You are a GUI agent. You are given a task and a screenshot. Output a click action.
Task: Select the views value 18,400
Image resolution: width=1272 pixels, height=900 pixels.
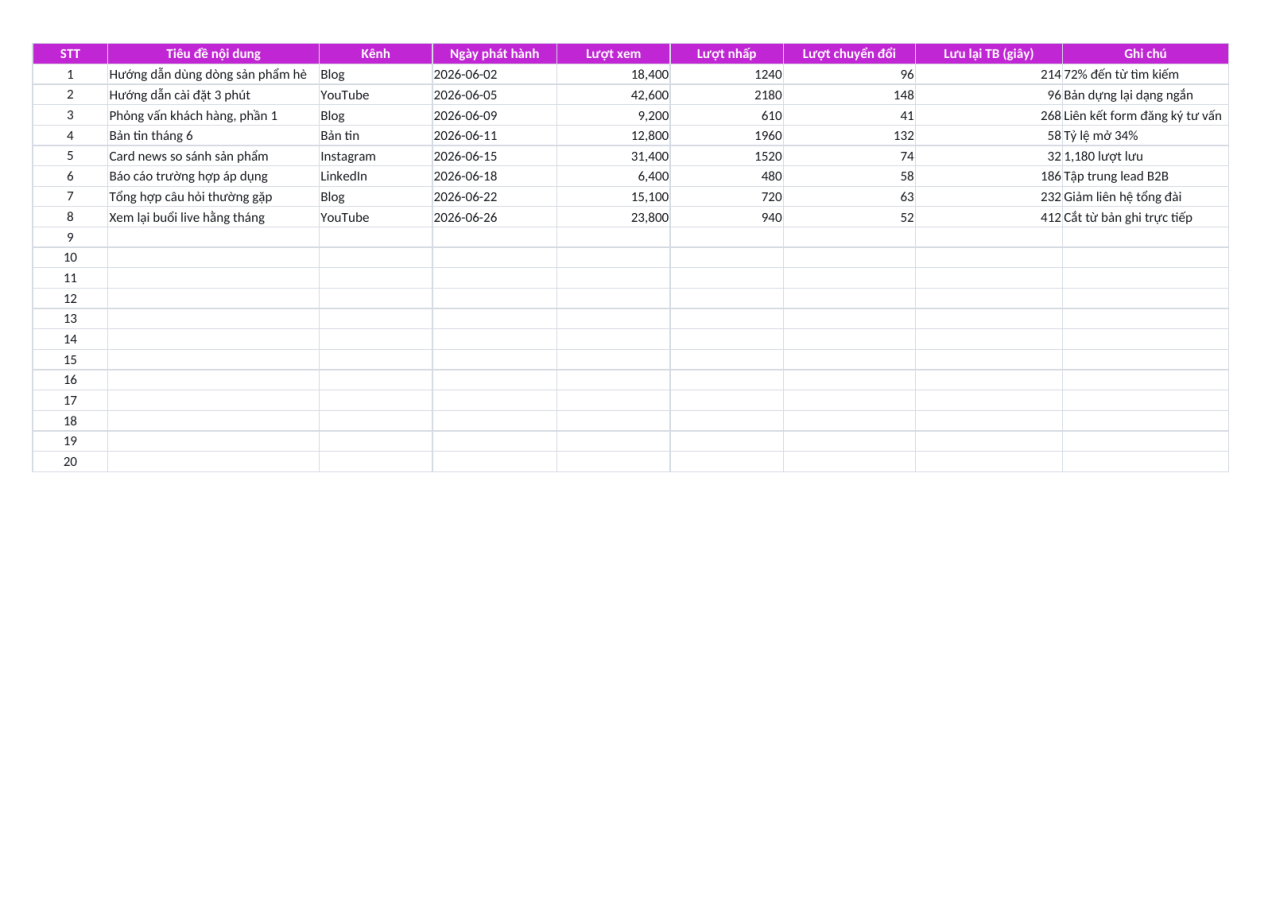coord(613,75)
